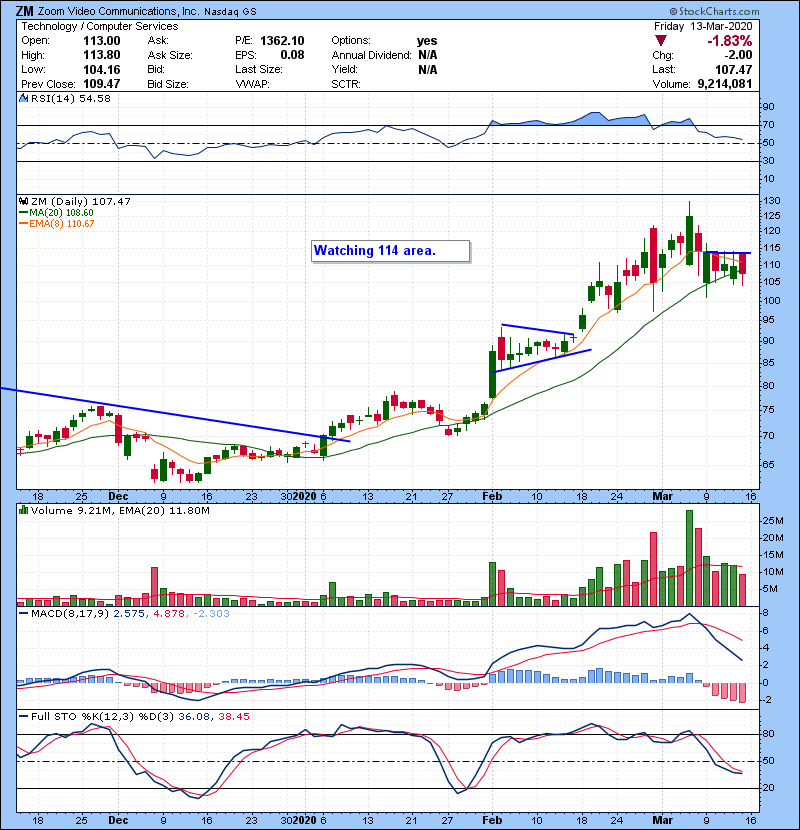Click the High value 113.80
The image size is (800, 830).
[x=102, y=55]
